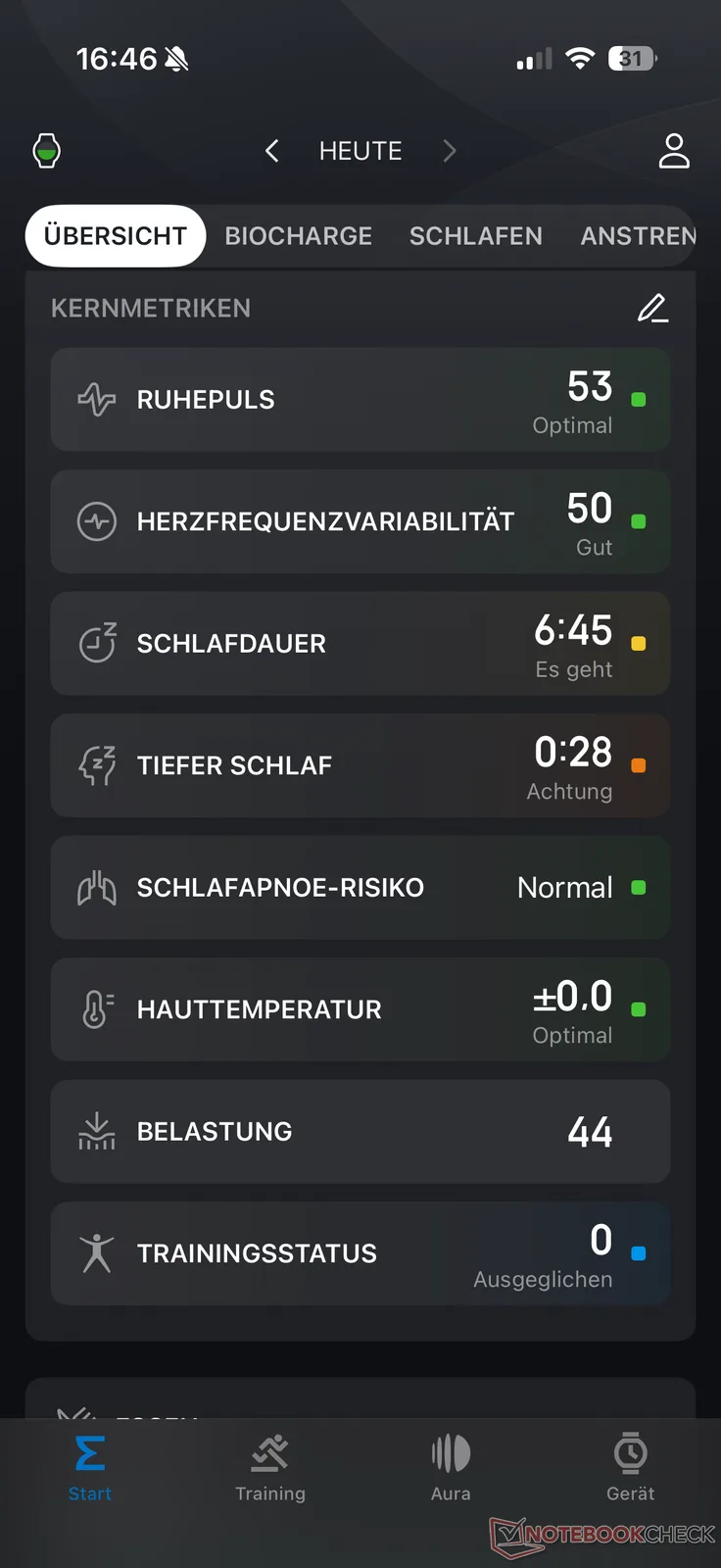Image resolution: width=721 pixels, height=1568 pixels.
Task: Open the BELASTUNG metric row
Action: pos(360,1132)
